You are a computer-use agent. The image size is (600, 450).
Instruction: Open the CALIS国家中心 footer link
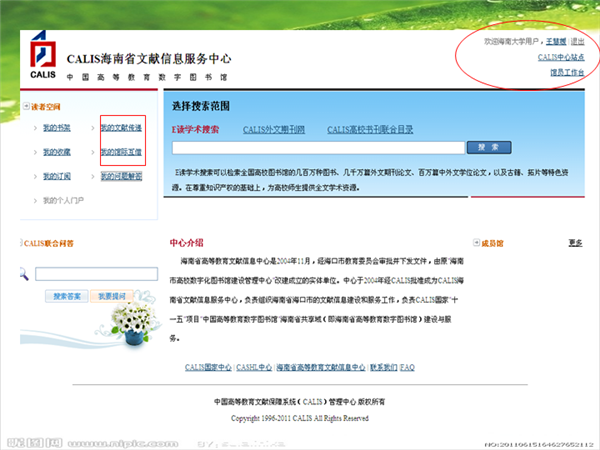(x=208, y=367)
